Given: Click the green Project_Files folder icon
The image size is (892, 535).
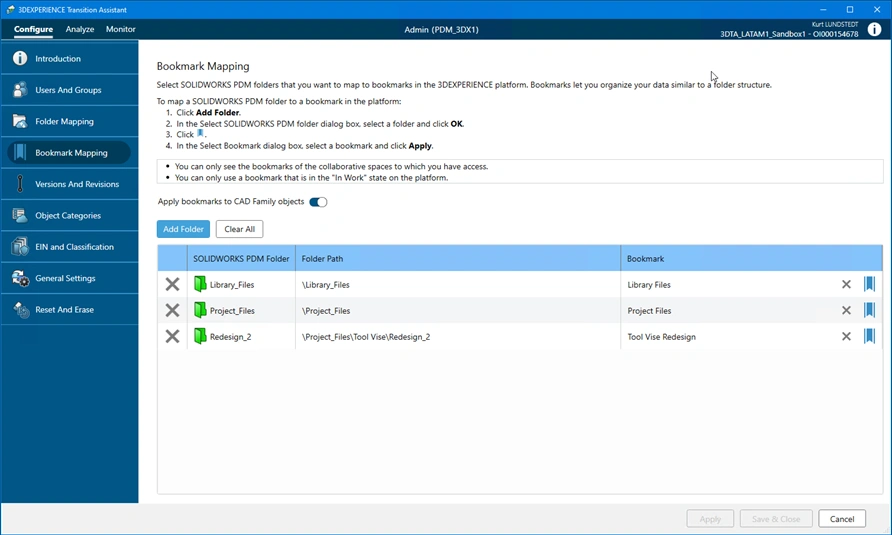Looking at the screenshot, I should (x=200, y=310).
